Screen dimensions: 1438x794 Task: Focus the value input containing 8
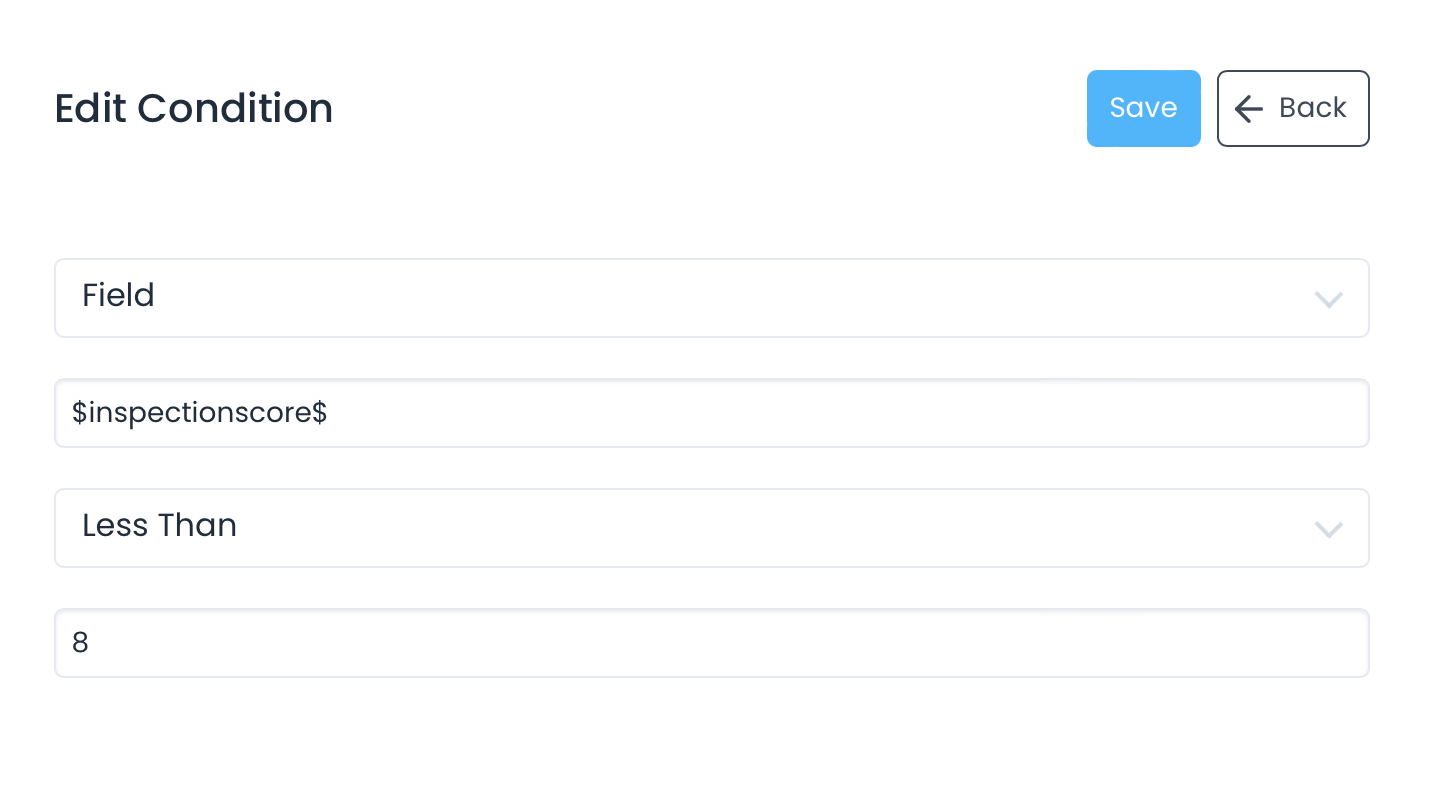point(710,643)
